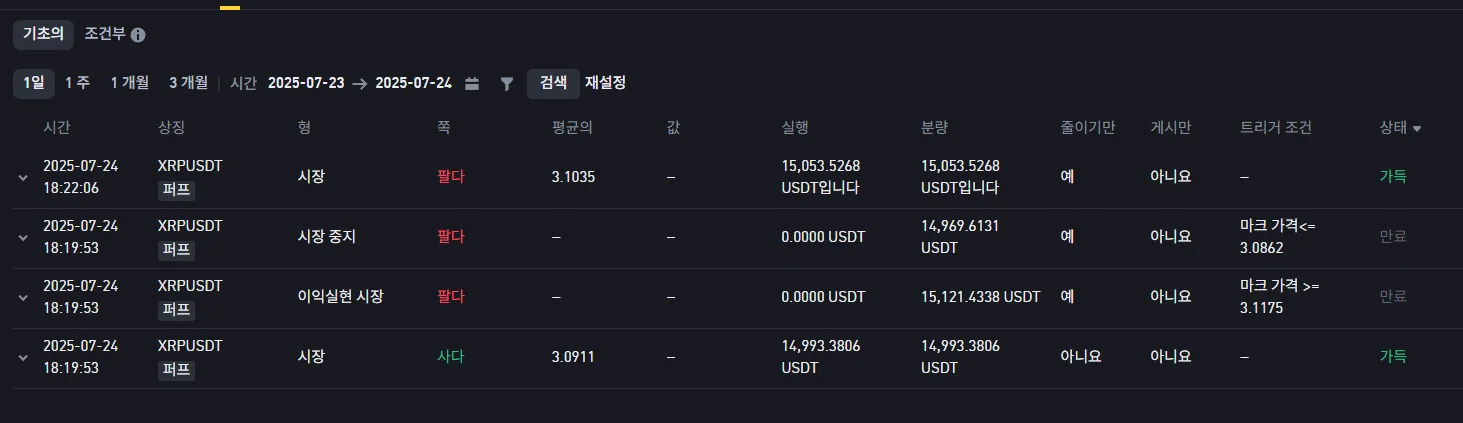Image resolution: width=1463 pixels, height=423 pixels.
Task: Edit the start date 2025-07-23
Action: [306, 83]
